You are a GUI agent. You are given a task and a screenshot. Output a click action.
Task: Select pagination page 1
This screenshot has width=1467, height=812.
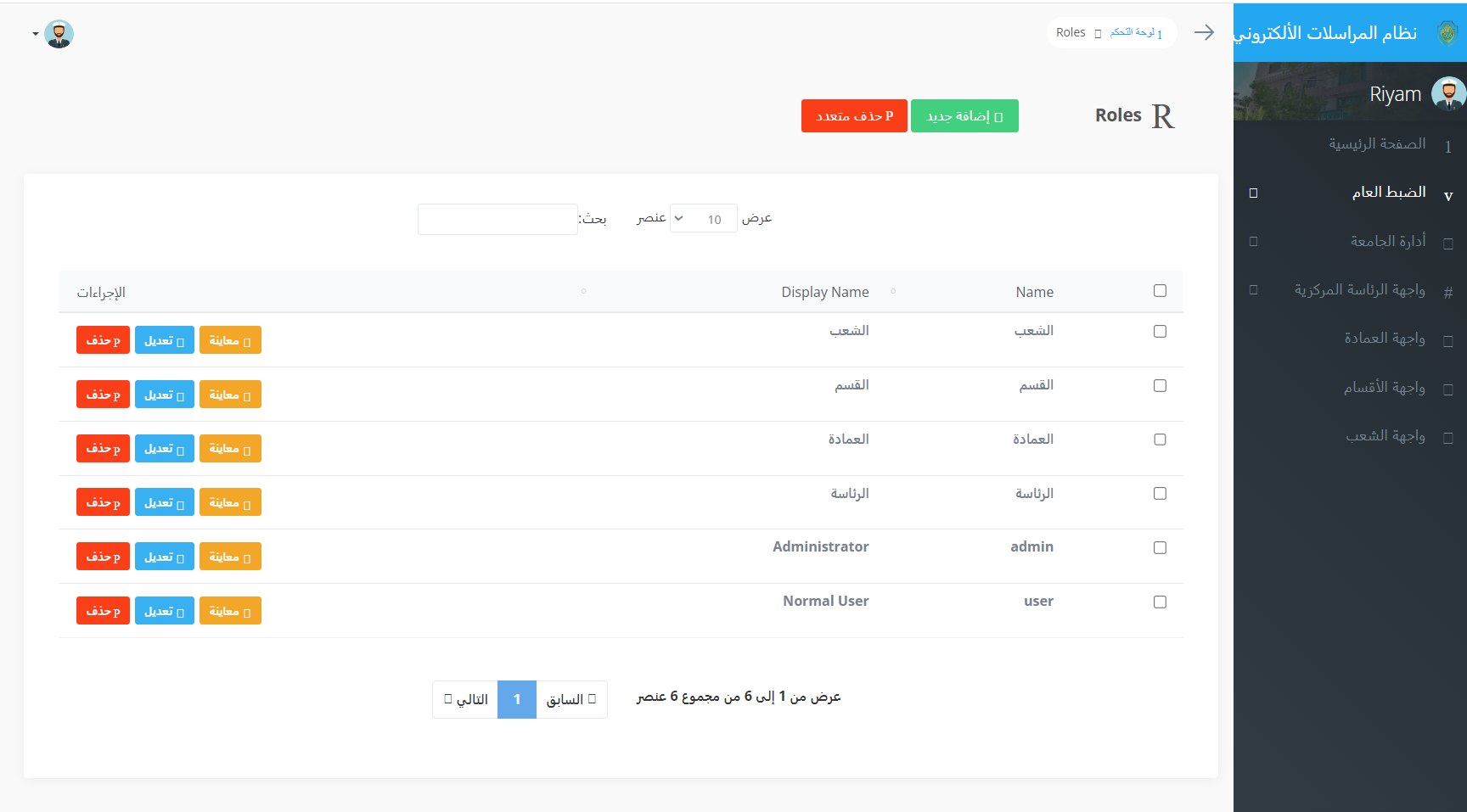517,699
